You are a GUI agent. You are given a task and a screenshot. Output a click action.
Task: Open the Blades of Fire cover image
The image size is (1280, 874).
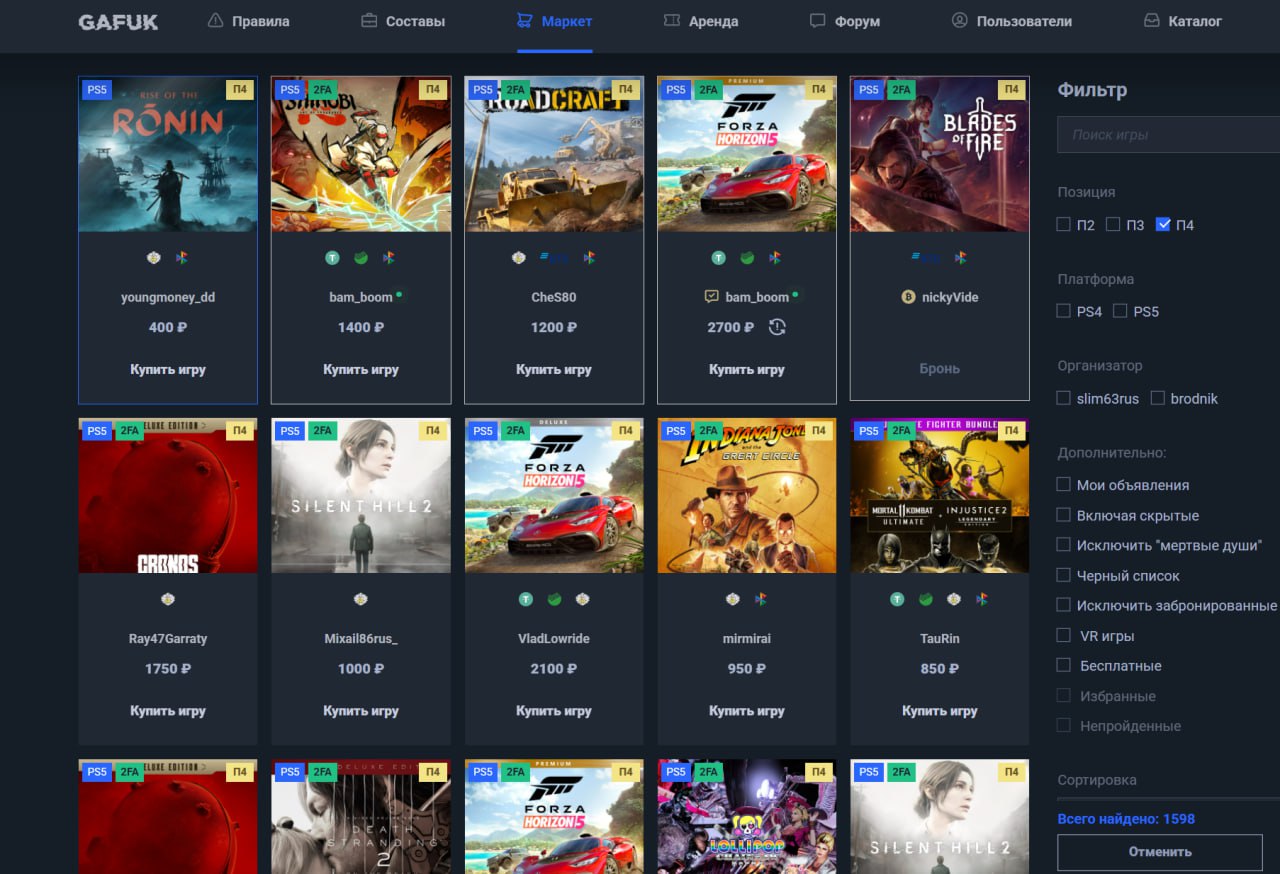coord(940,154)
